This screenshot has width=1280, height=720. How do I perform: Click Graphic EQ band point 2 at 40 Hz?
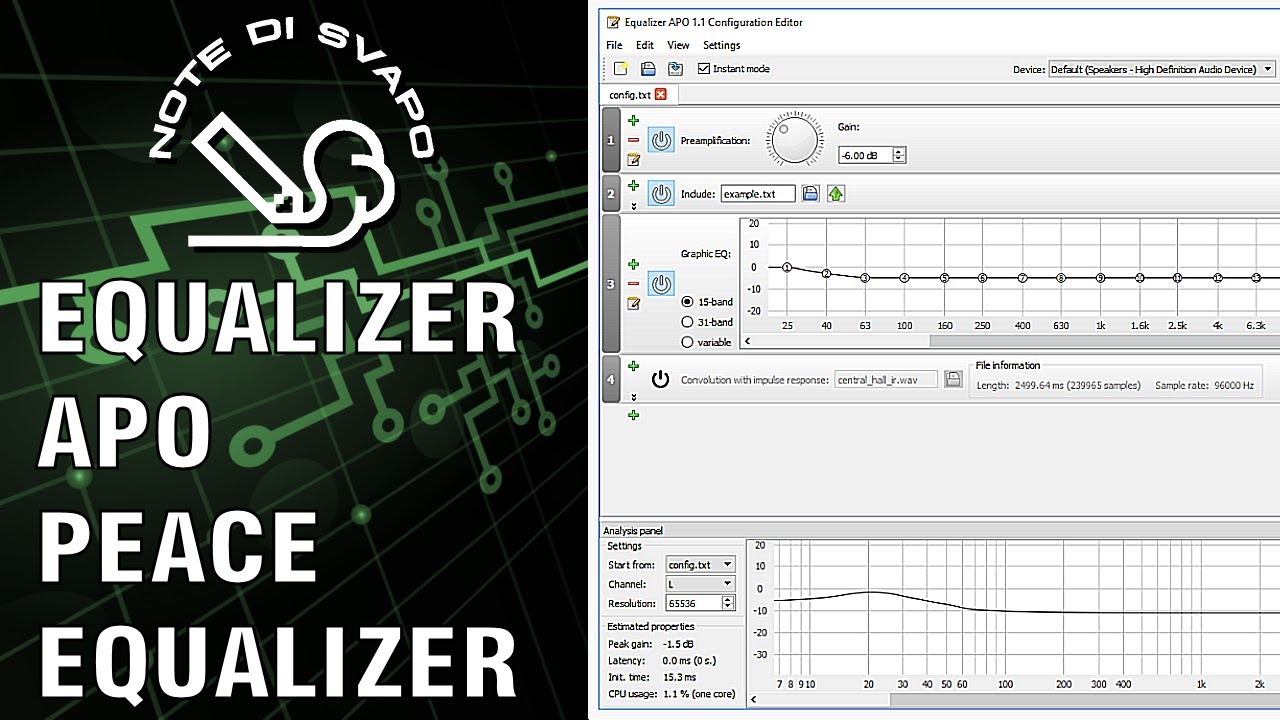click(x=826, y=273)
